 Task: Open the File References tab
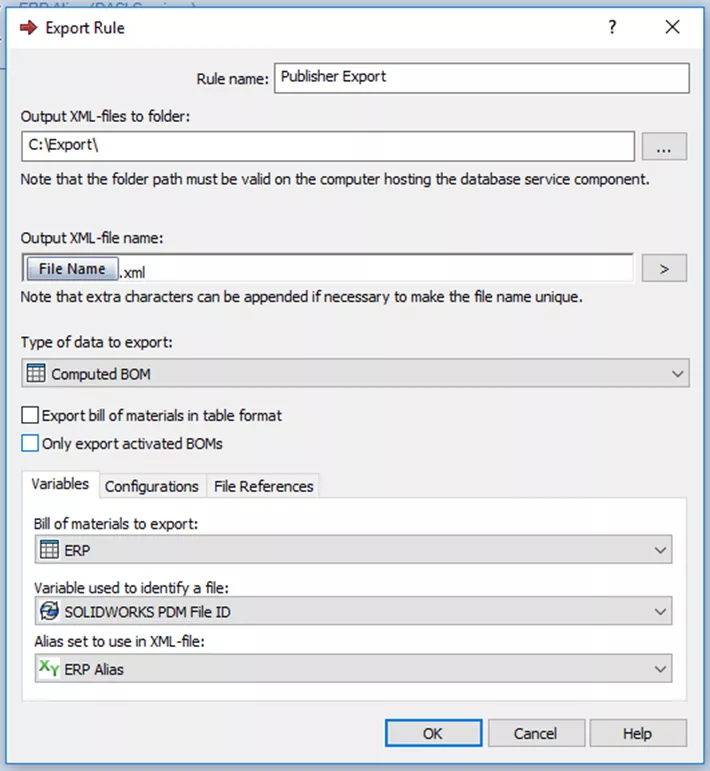tap(264, 486)
